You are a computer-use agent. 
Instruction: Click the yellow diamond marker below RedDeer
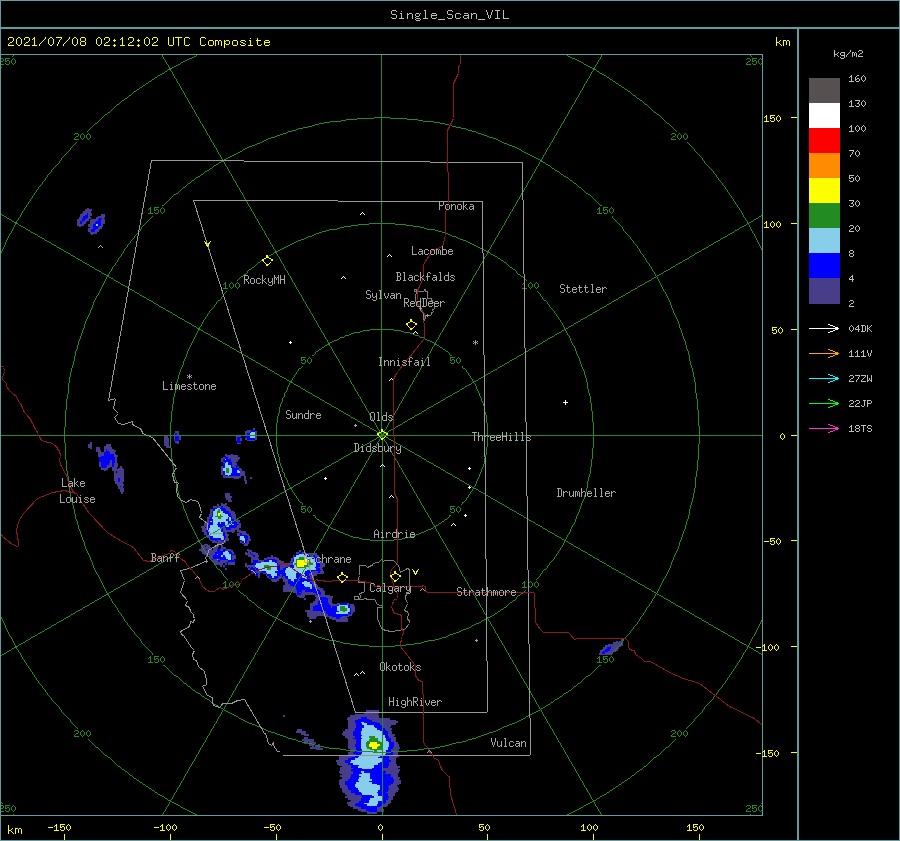[411, 325]
